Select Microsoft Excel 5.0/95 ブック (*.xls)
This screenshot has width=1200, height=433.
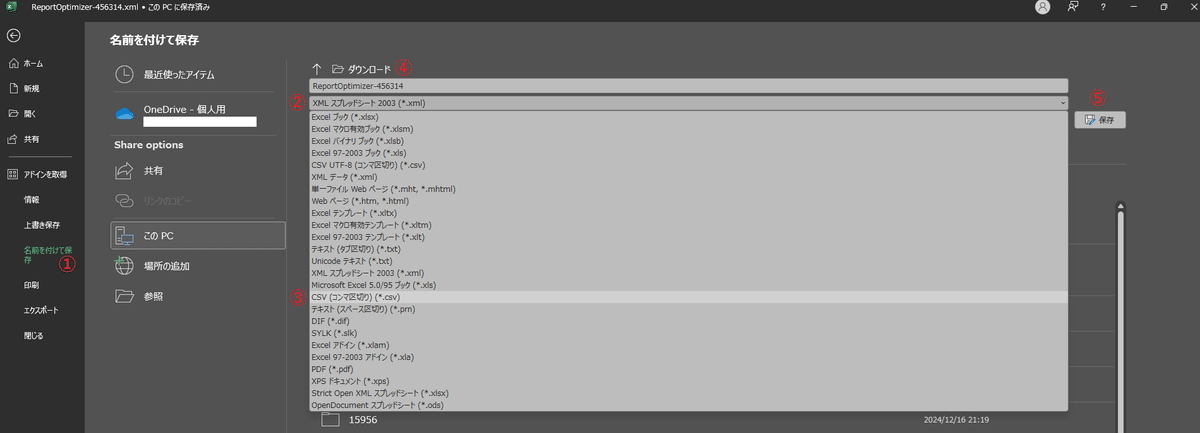pos(687,284)
